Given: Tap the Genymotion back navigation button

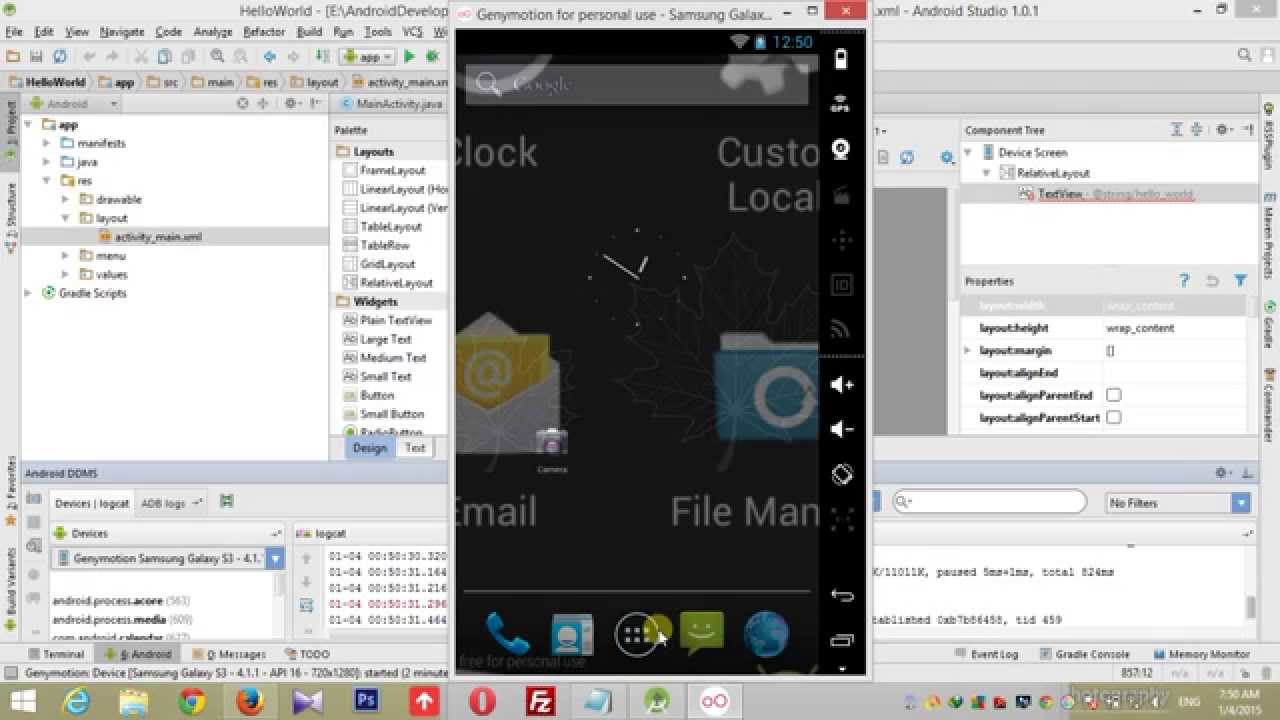Looking at the screenshot, I should [x=841, y=595].
